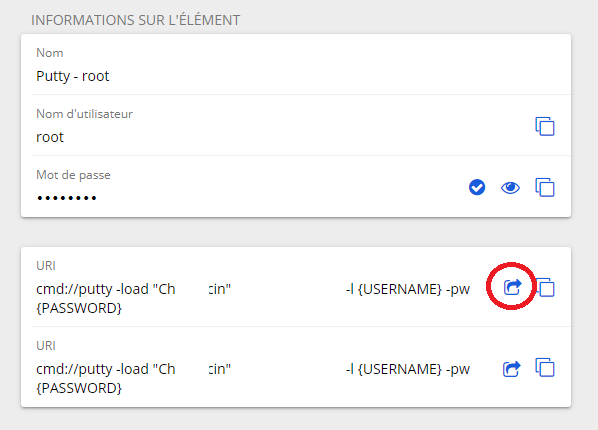Click the {PASSWORD} placeholder in the second URI
The height and width of the screenshot is (430, 598).
79,388
